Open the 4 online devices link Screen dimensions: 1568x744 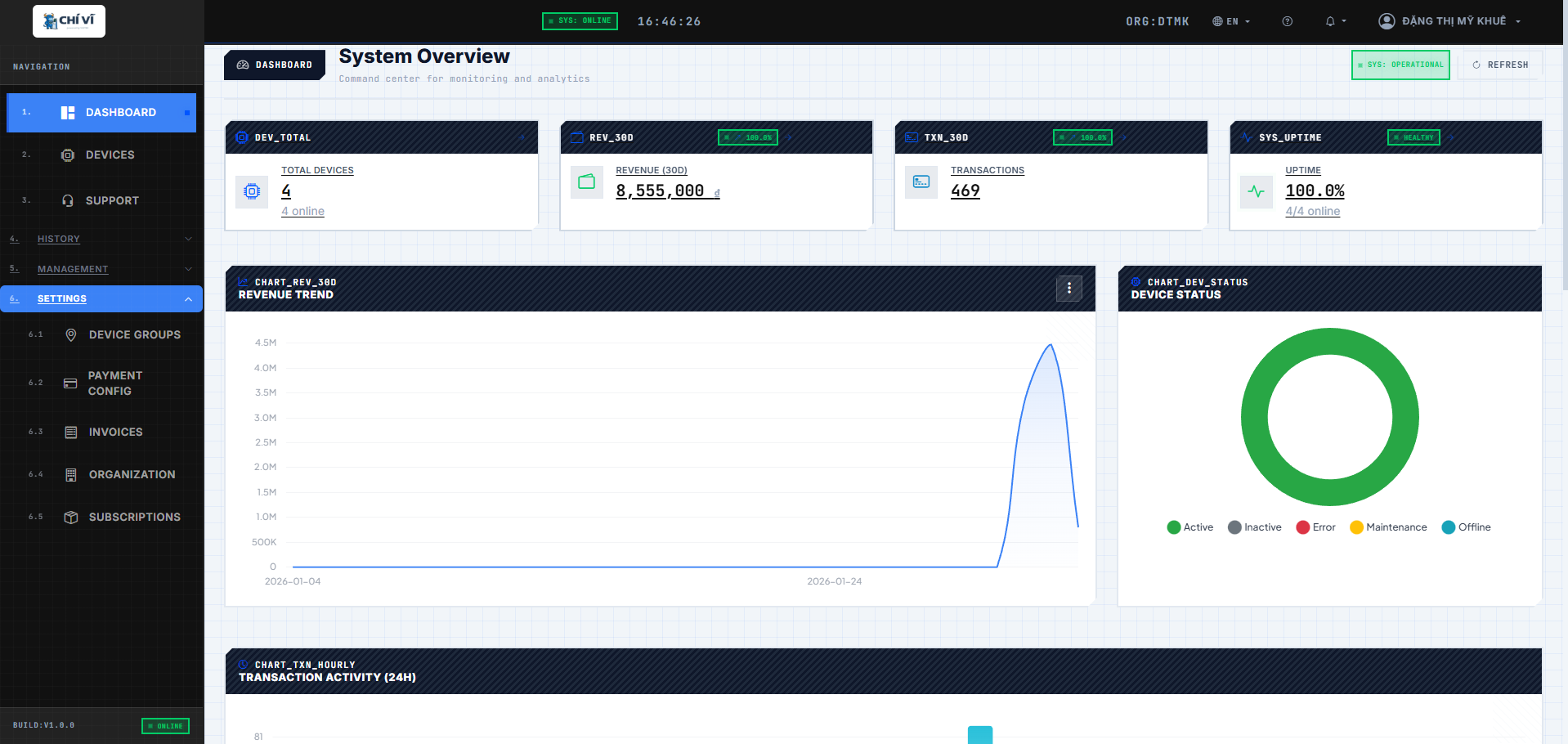click(x=302, y=211)
